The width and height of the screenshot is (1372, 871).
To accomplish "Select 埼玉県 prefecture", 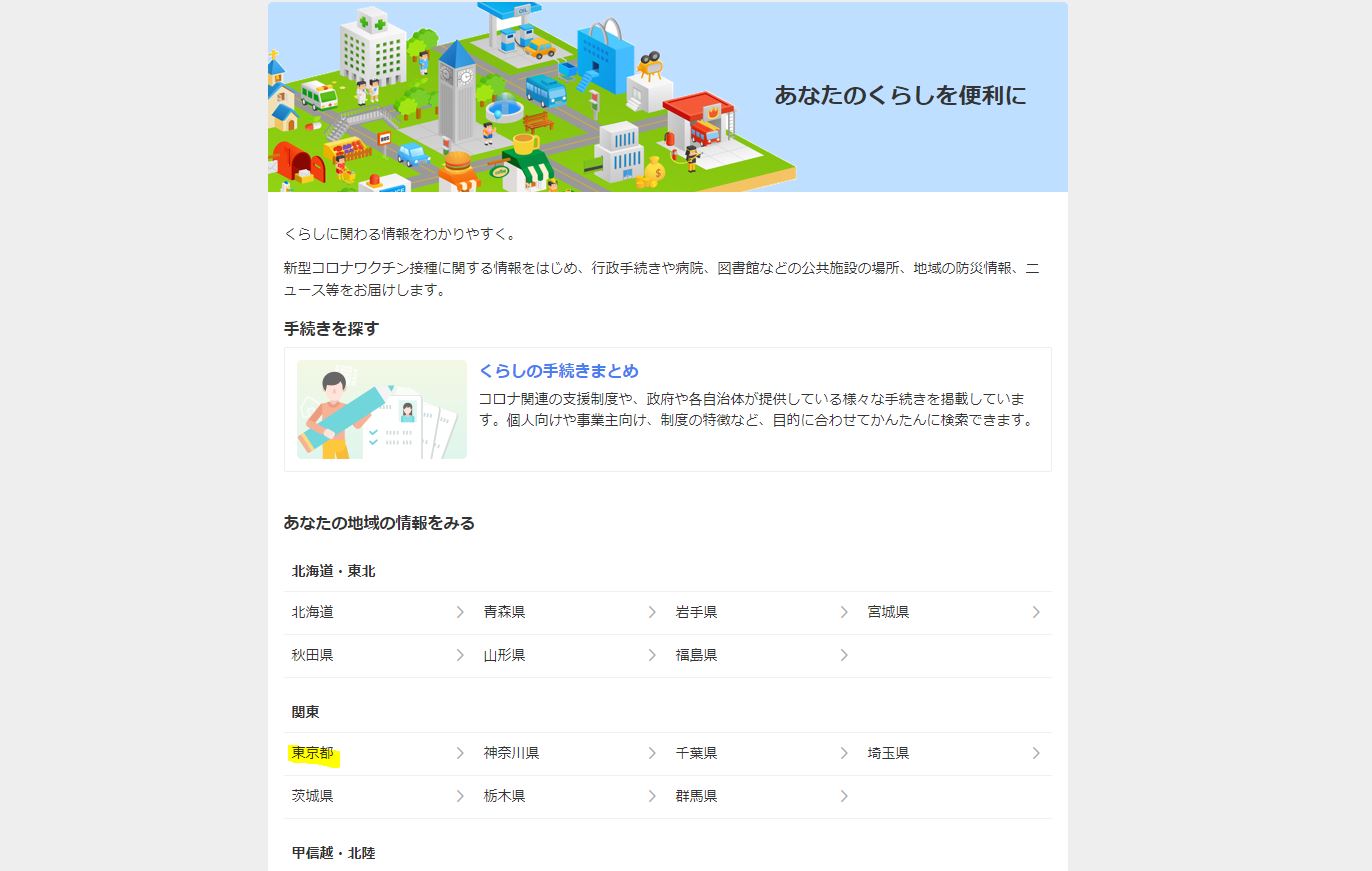I will click(x=888, y=753).
